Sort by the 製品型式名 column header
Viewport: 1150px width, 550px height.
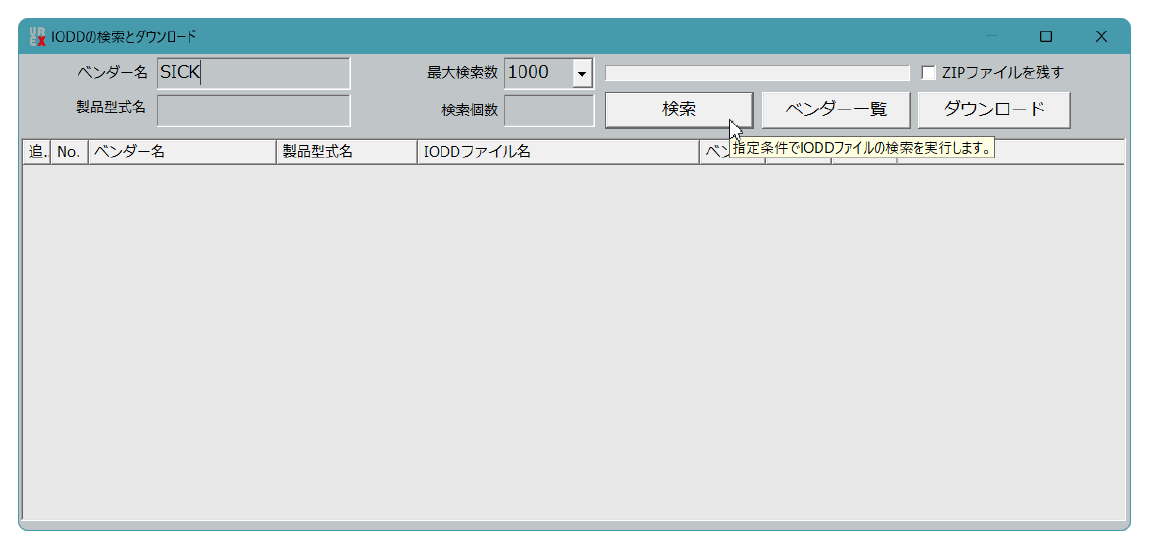346,152
